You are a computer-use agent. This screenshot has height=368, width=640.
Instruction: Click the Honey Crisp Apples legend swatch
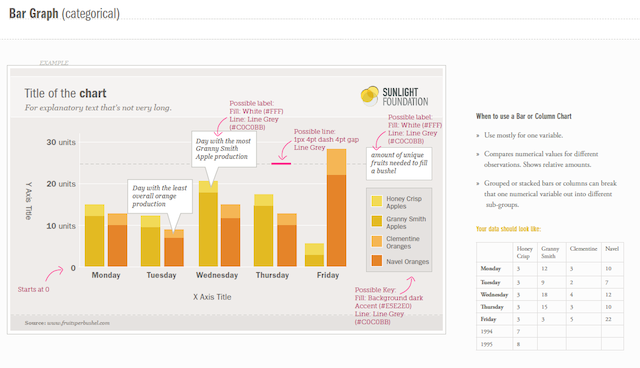[377, 201]
